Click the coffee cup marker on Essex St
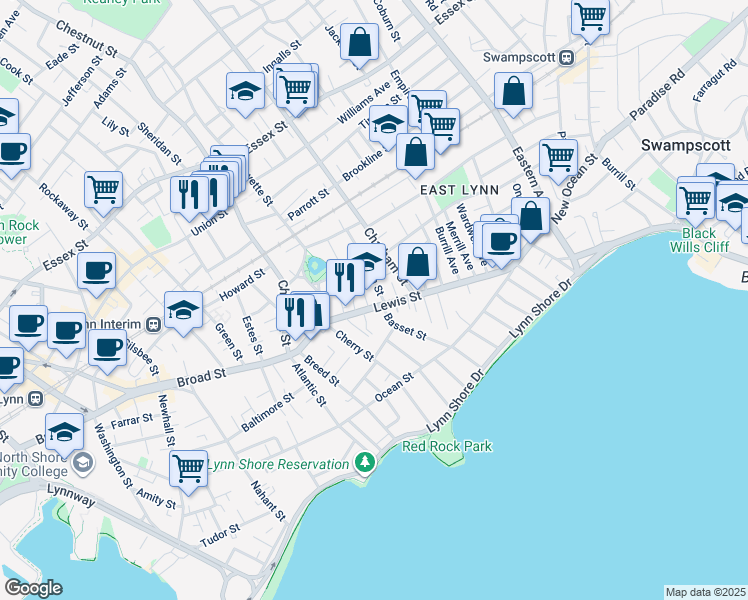This screenshot has width=748, height=600. pyautogui.click(x=96, y=269)
